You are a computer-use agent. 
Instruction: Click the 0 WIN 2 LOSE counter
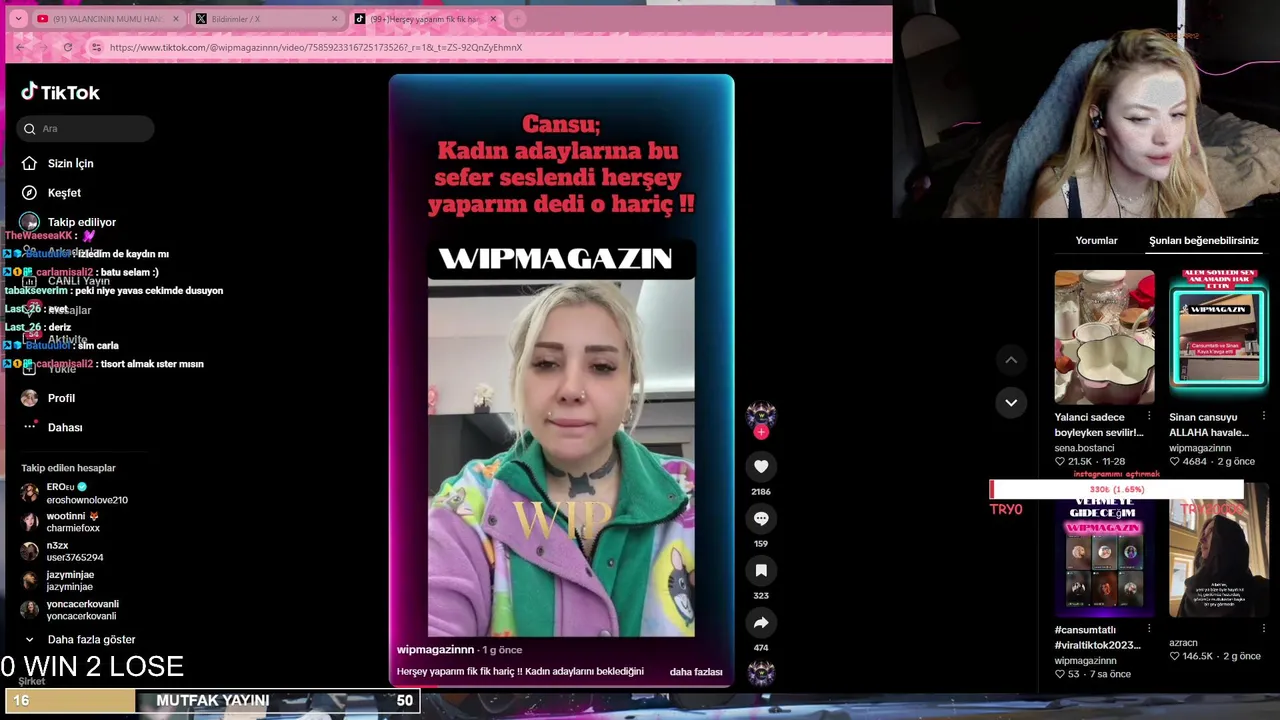92,667
